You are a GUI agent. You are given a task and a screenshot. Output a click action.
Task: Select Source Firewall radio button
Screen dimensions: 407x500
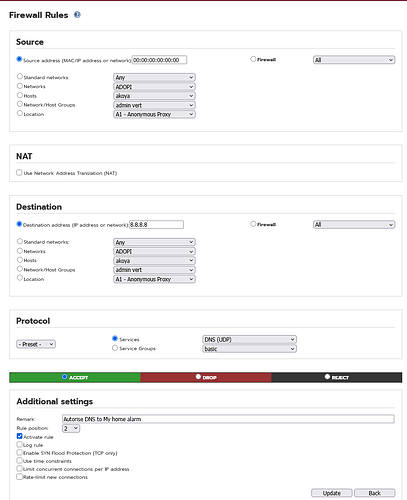coord(253,59)
